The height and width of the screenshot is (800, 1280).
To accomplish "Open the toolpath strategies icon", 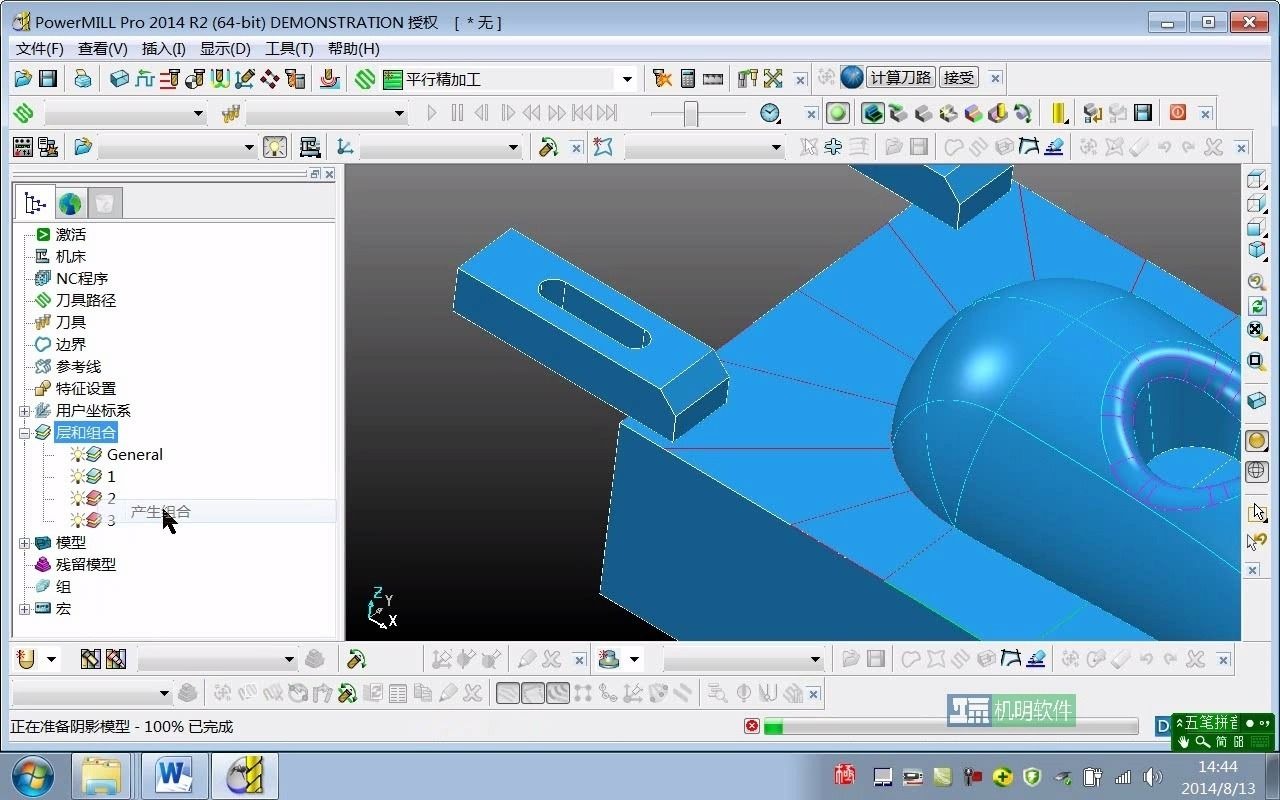I will coord(365,79).
